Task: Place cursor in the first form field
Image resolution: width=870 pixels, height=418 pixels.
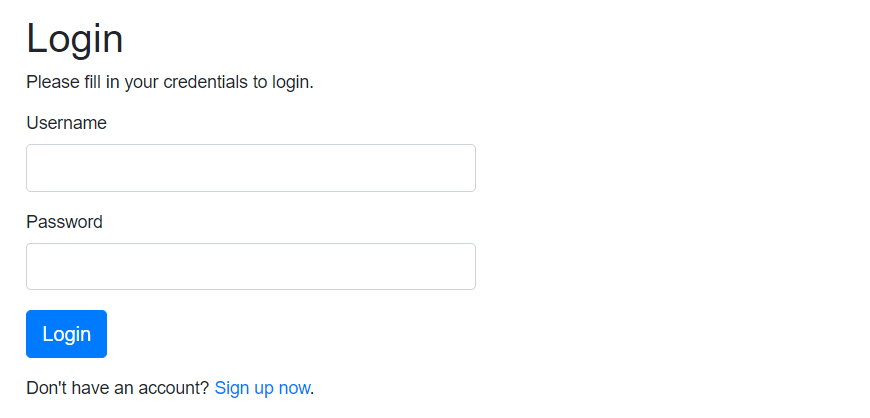Action: point(250,168)
